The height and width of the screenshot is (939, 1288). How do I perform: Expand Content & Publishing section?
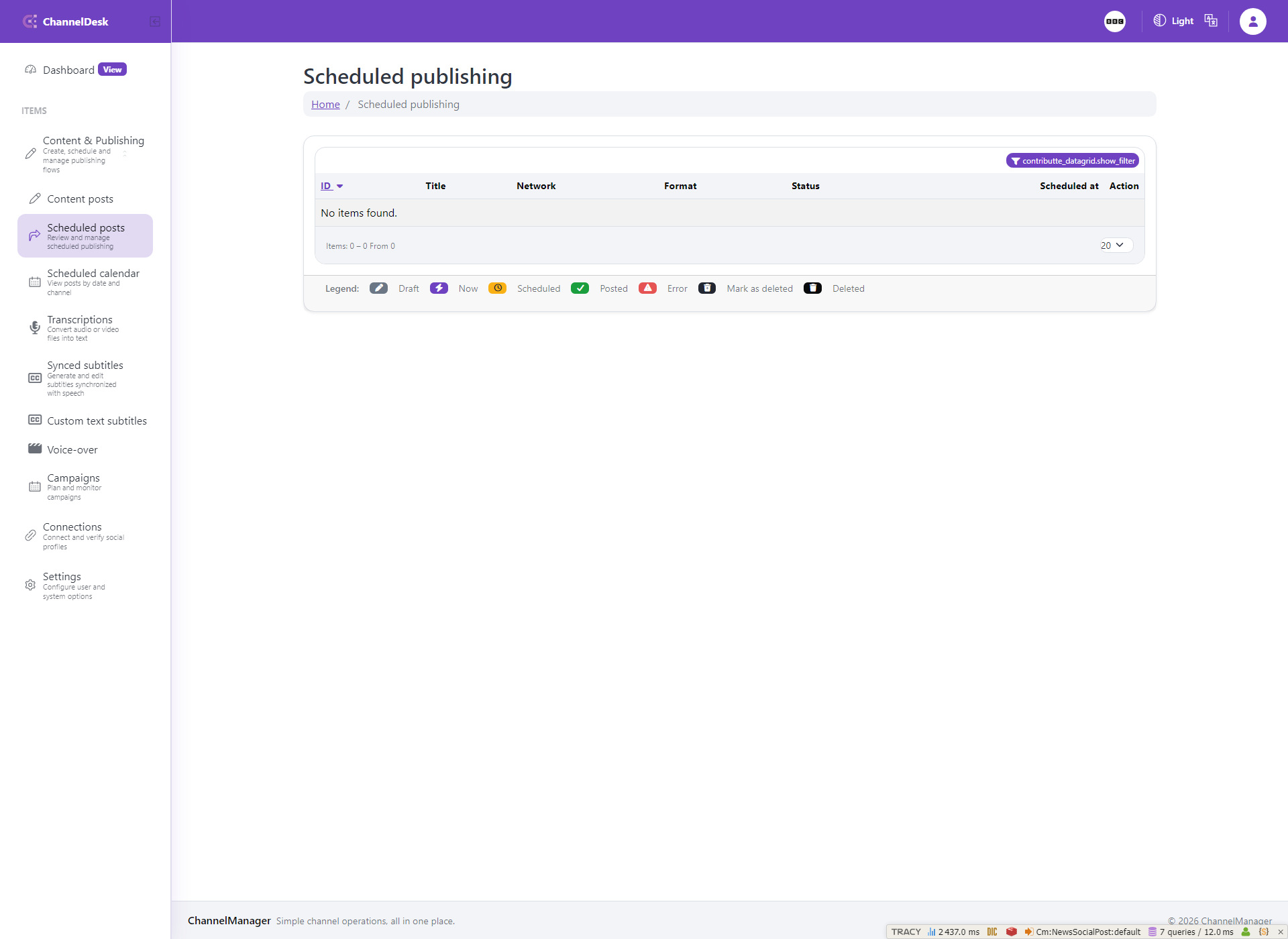click(x=85, y=154)
